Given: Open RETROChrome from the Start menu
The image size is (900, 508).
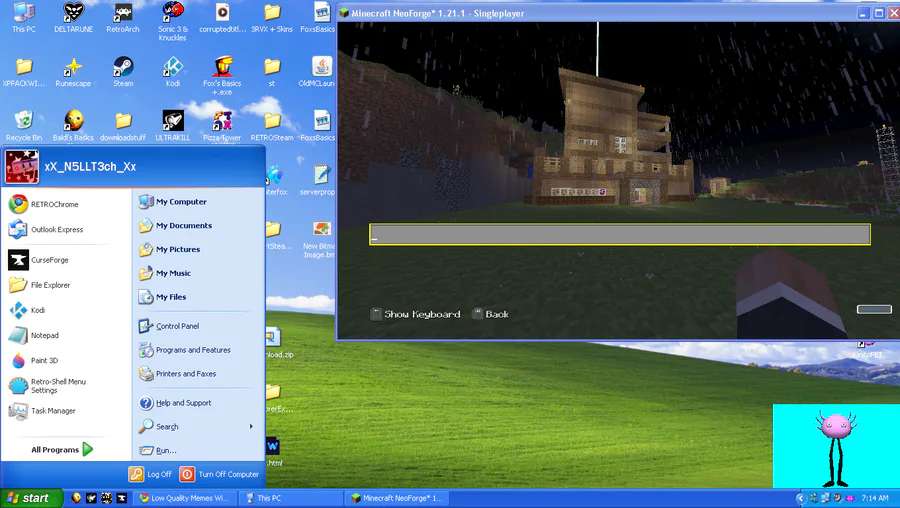Looking at the screenshot, I should [43, 204].
